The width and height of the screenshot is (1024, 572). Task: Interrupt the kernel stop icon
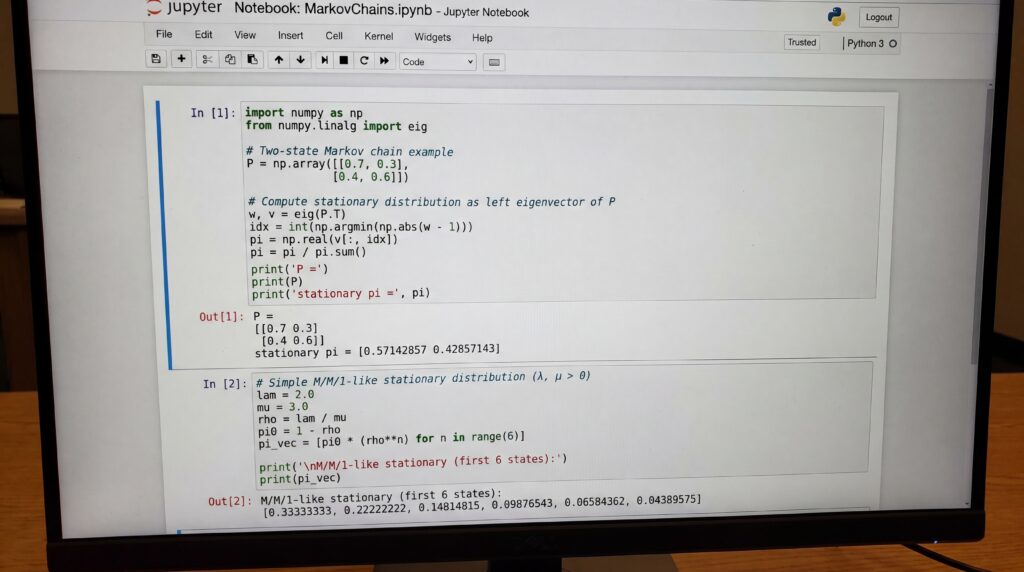tap(344, 60)
